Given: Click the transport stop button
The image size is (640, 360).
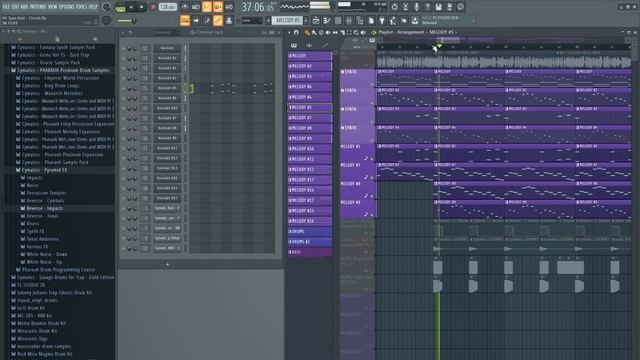Looking at the screenshot, I should click(142, 7).
